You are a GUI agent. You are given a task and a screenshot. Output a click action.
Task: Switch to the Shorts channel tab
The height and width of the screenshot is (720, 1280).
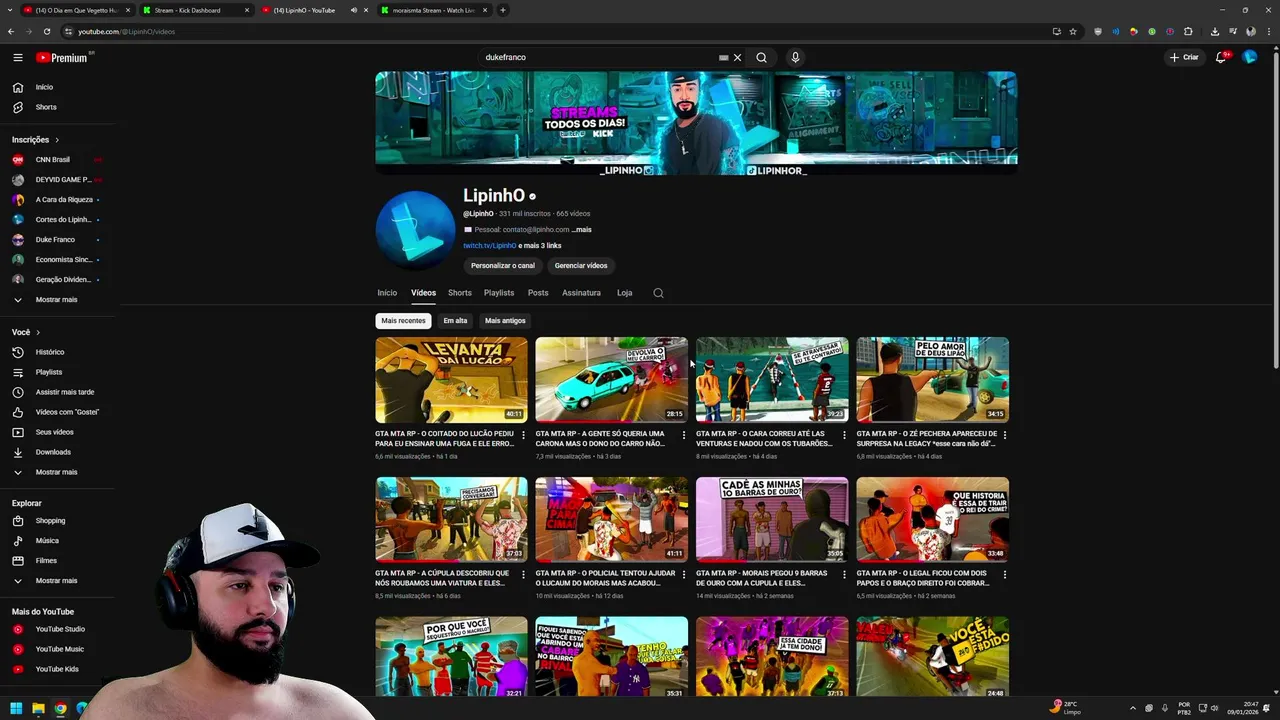tap(460, 293)
